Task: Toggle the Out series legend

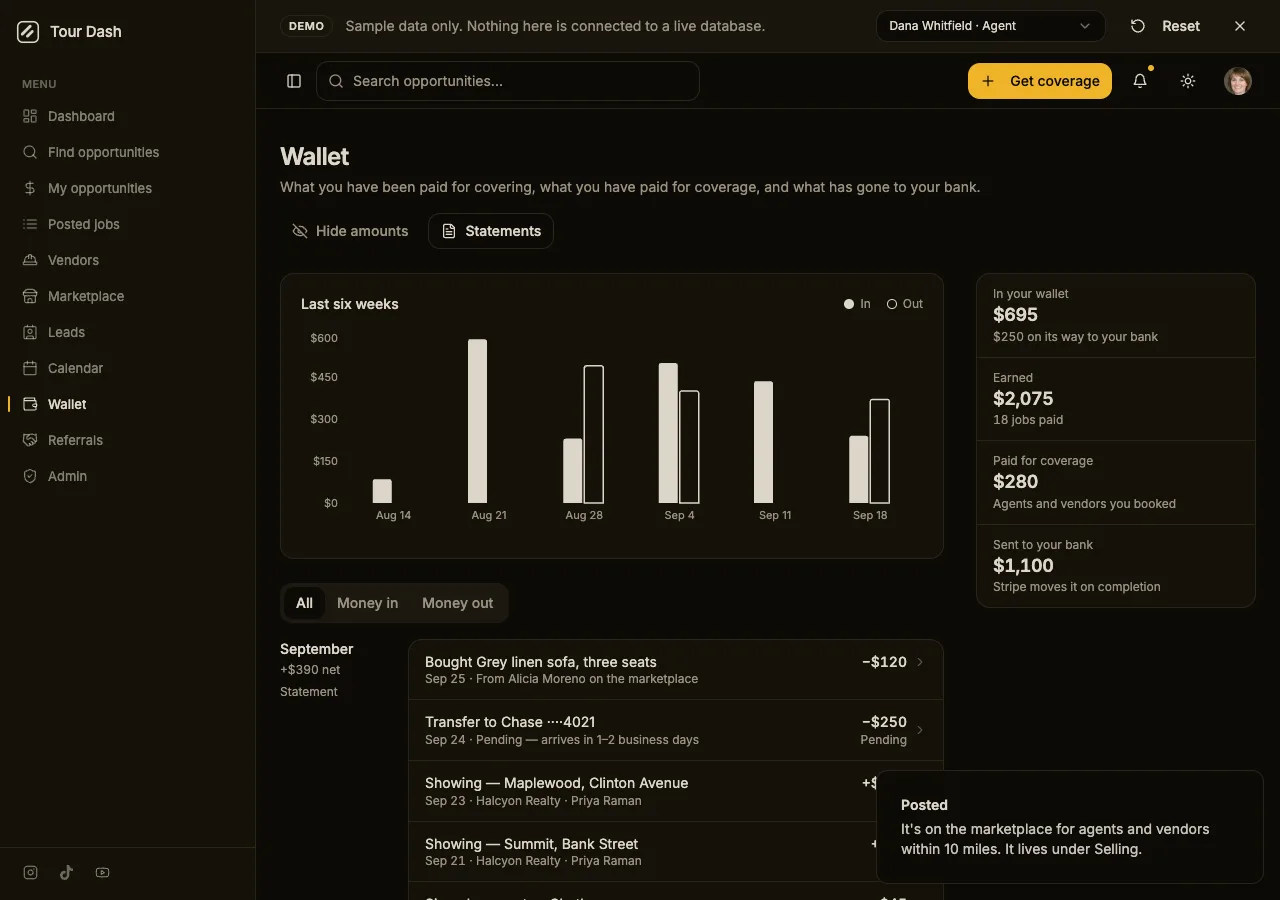Action: pyautogui.click(x=905, y=304)
